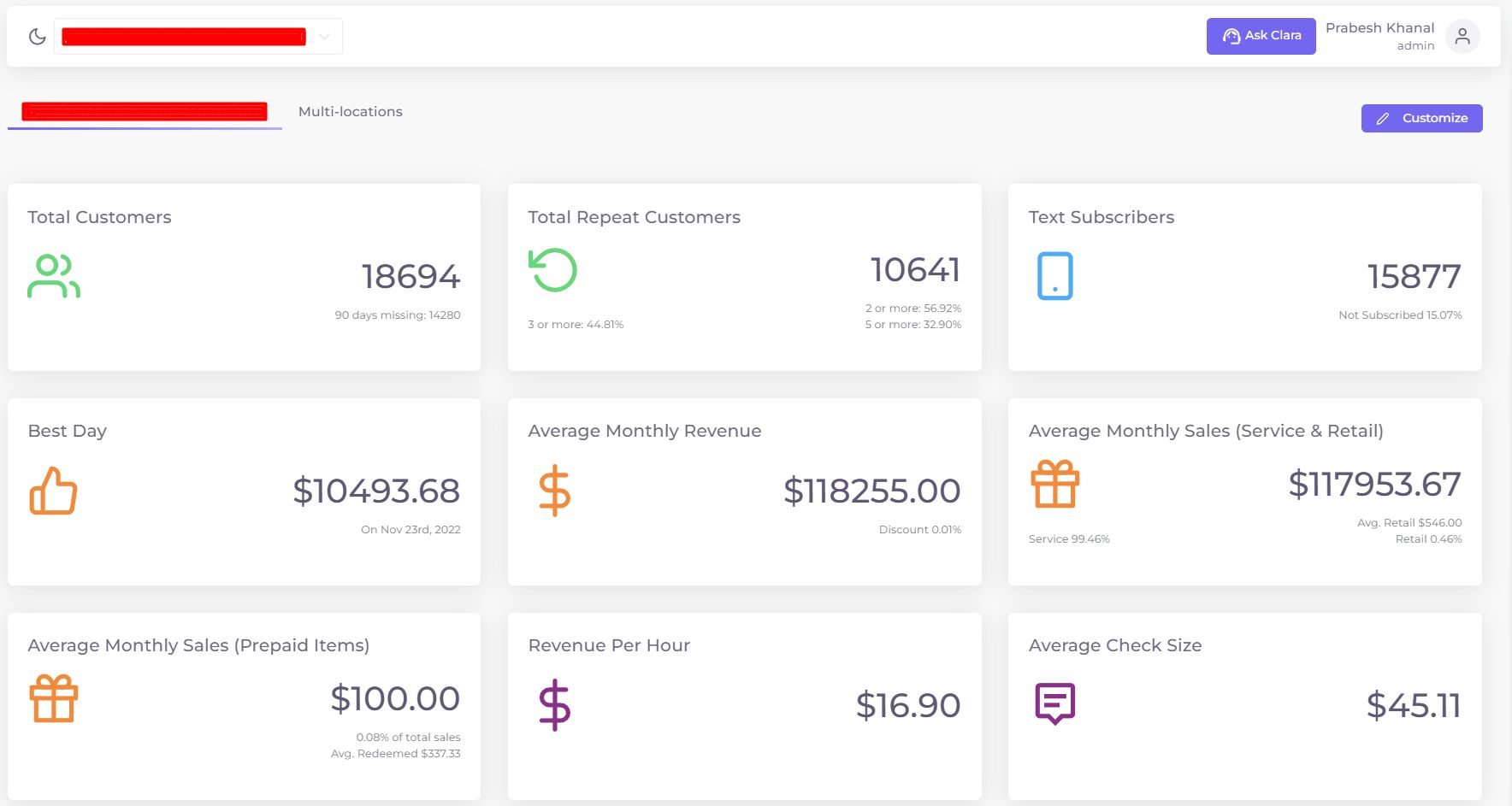Click the 90 days missing count on Total Customers
The height and width of the screenshot is (806, 1512).
(398, 315)
